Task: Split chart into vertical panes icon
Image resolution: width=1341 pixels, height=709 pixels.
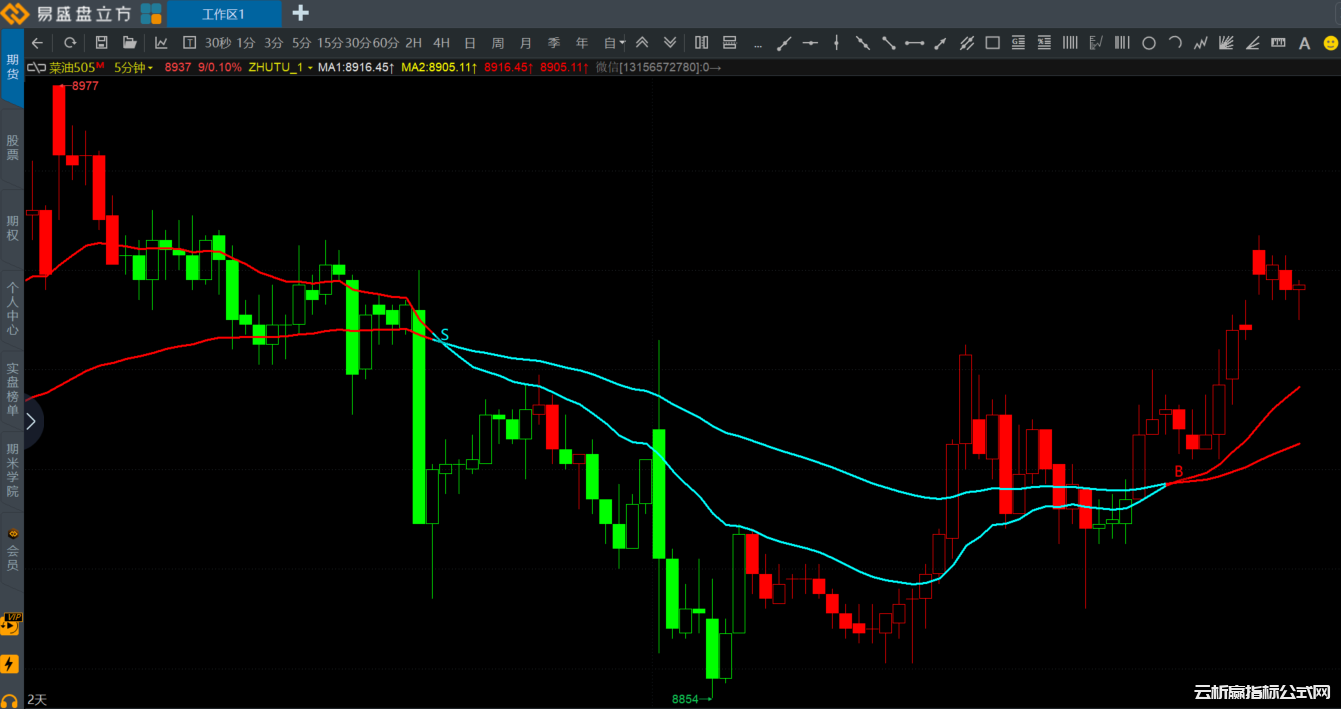Action: 701,43
